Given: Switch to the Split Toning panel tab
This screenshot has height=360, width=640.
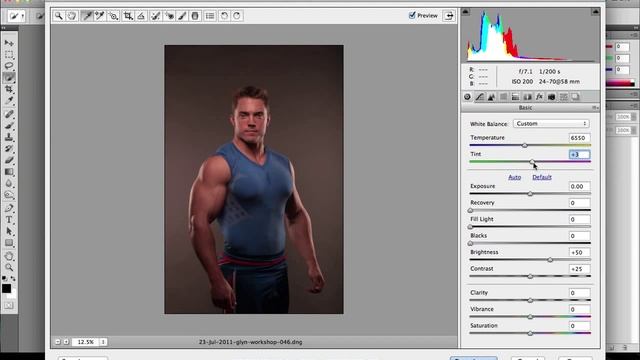Looking at the screenshot, I should click(x=515, y=97).
